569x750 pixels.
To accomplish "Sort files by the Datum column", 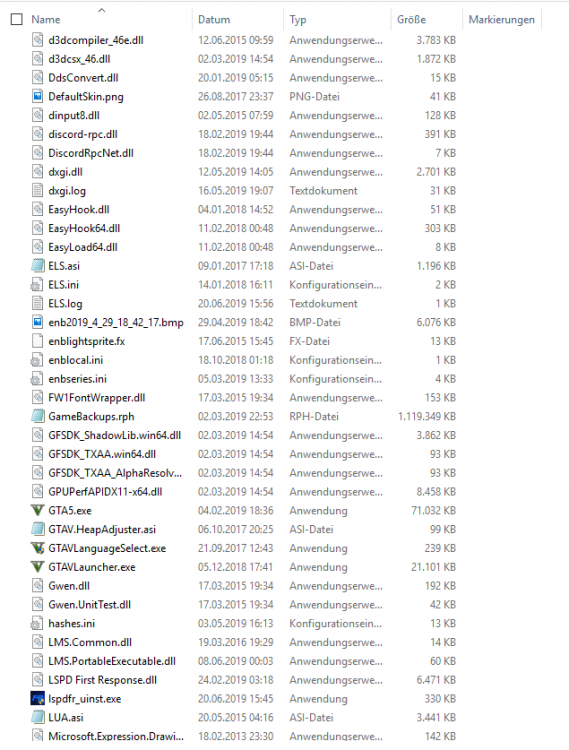I will click(x=214, y=20).
